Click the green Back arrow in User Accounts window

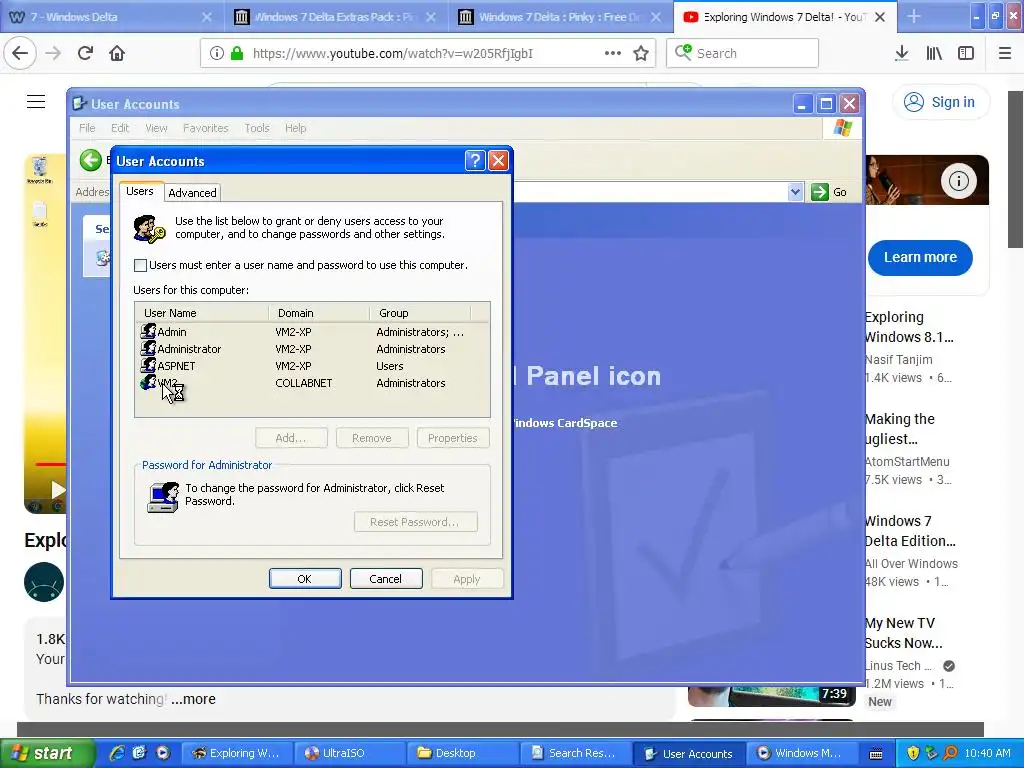(91, 160)
